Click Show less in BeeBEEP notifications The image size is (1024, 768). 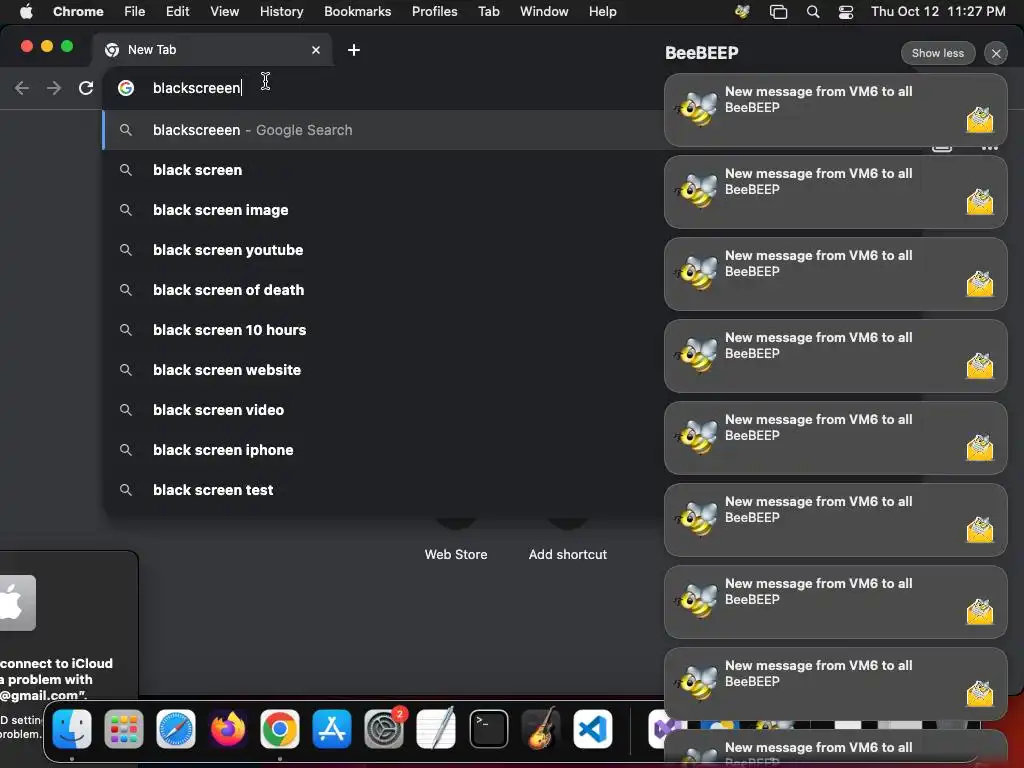tap(938, 53)
